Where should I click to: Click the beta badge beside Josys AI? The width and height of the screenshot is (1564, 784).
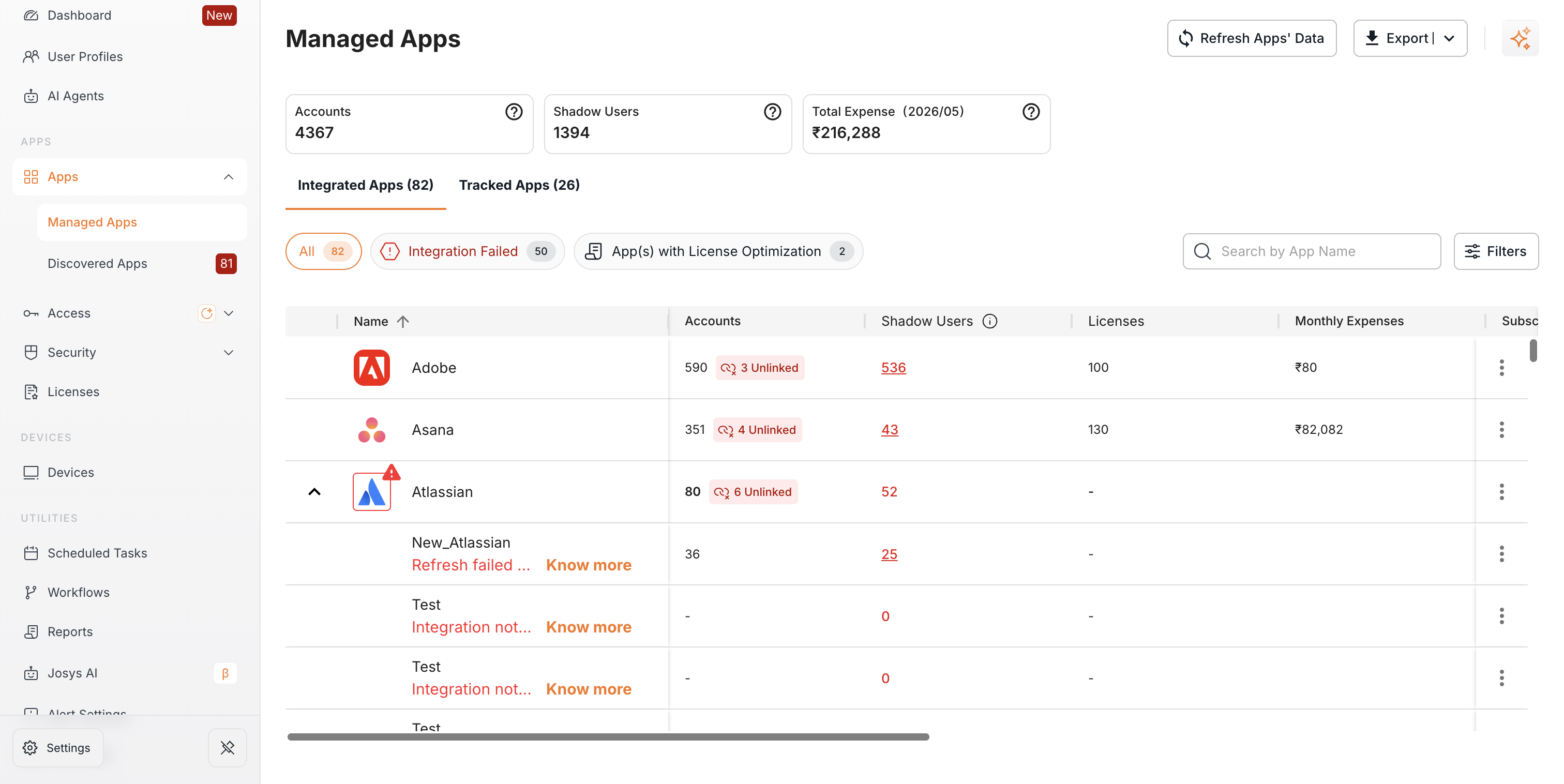(225, 673)
